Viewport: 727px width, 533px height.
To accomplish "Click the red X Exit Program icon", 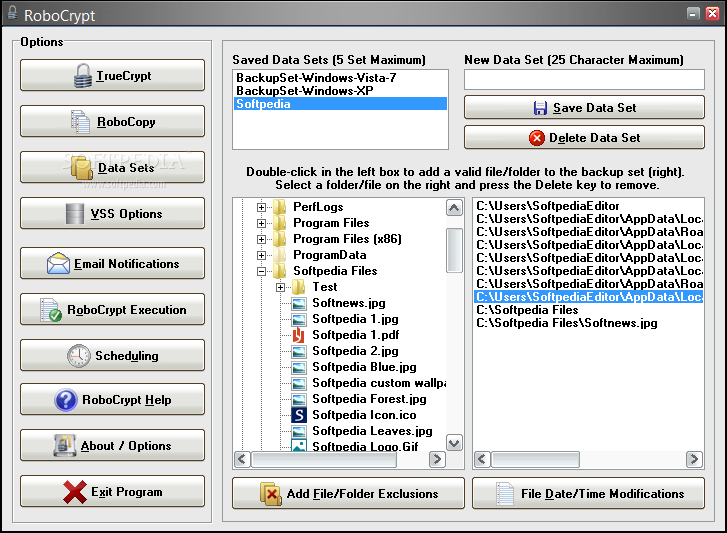I will click(x=75, y=492).
